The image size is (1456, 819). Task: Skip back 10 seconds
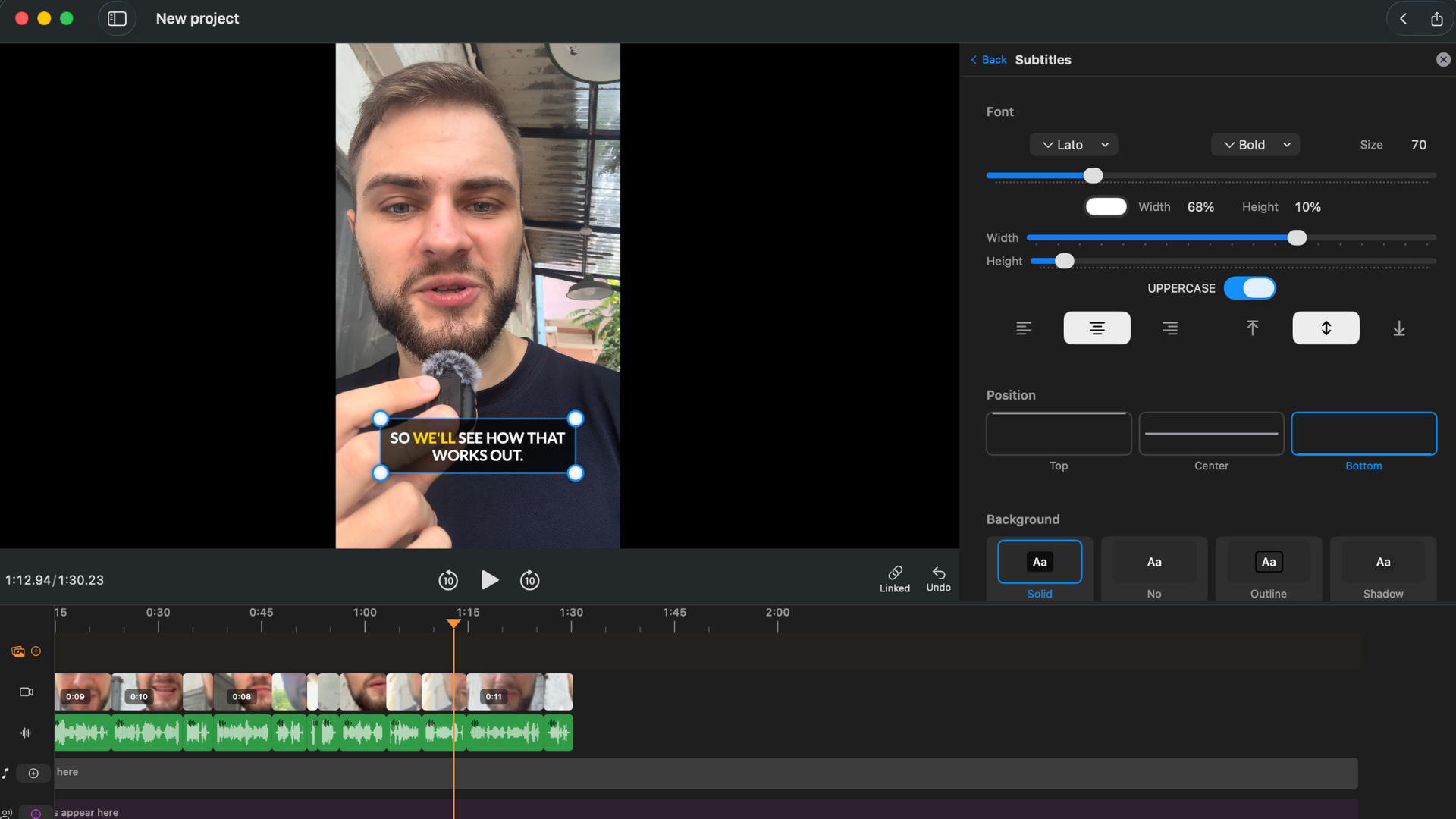tap(448, 580)
